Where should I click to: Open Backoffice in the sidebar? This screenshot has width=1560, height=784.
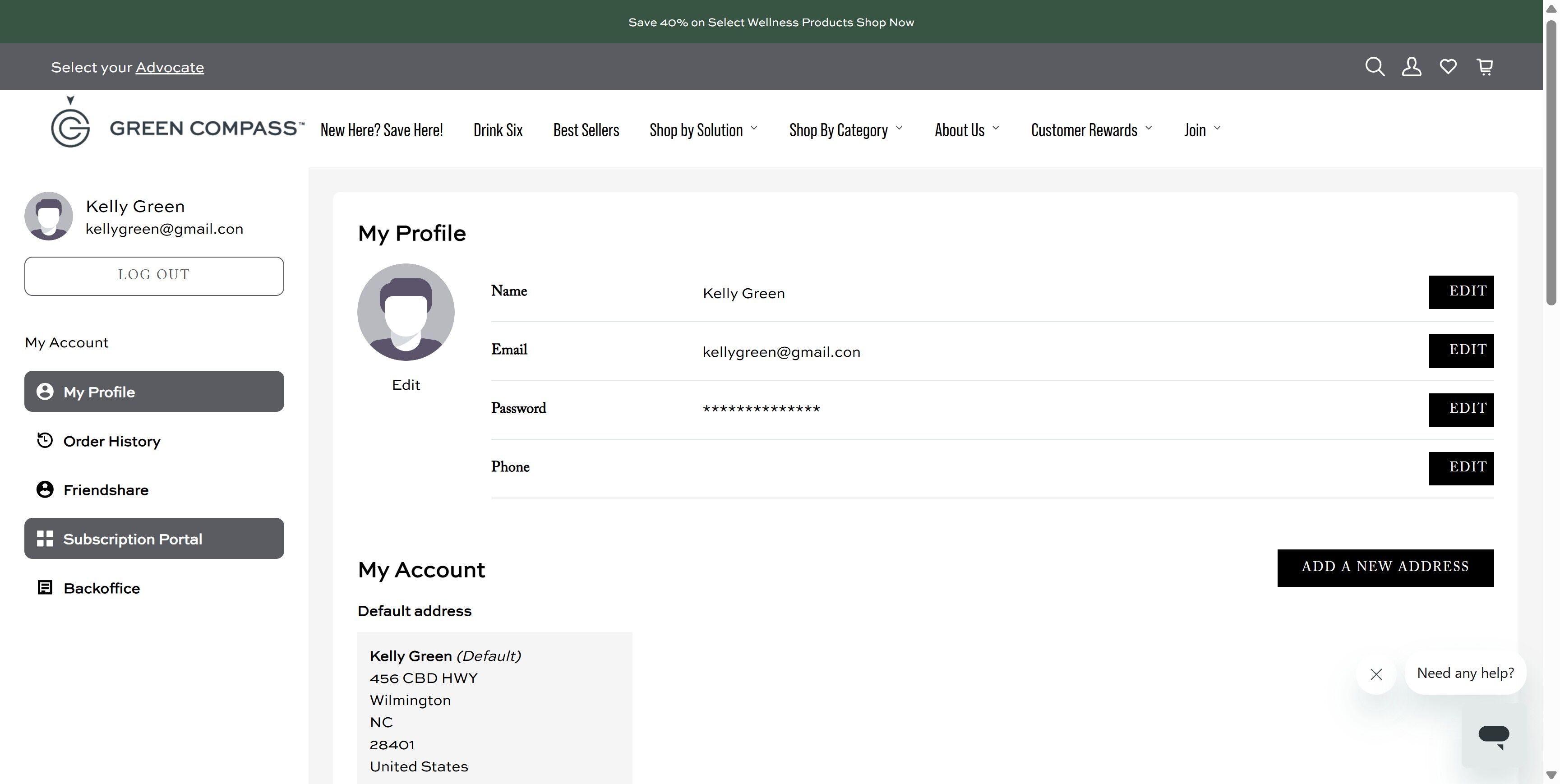point(154,587)
